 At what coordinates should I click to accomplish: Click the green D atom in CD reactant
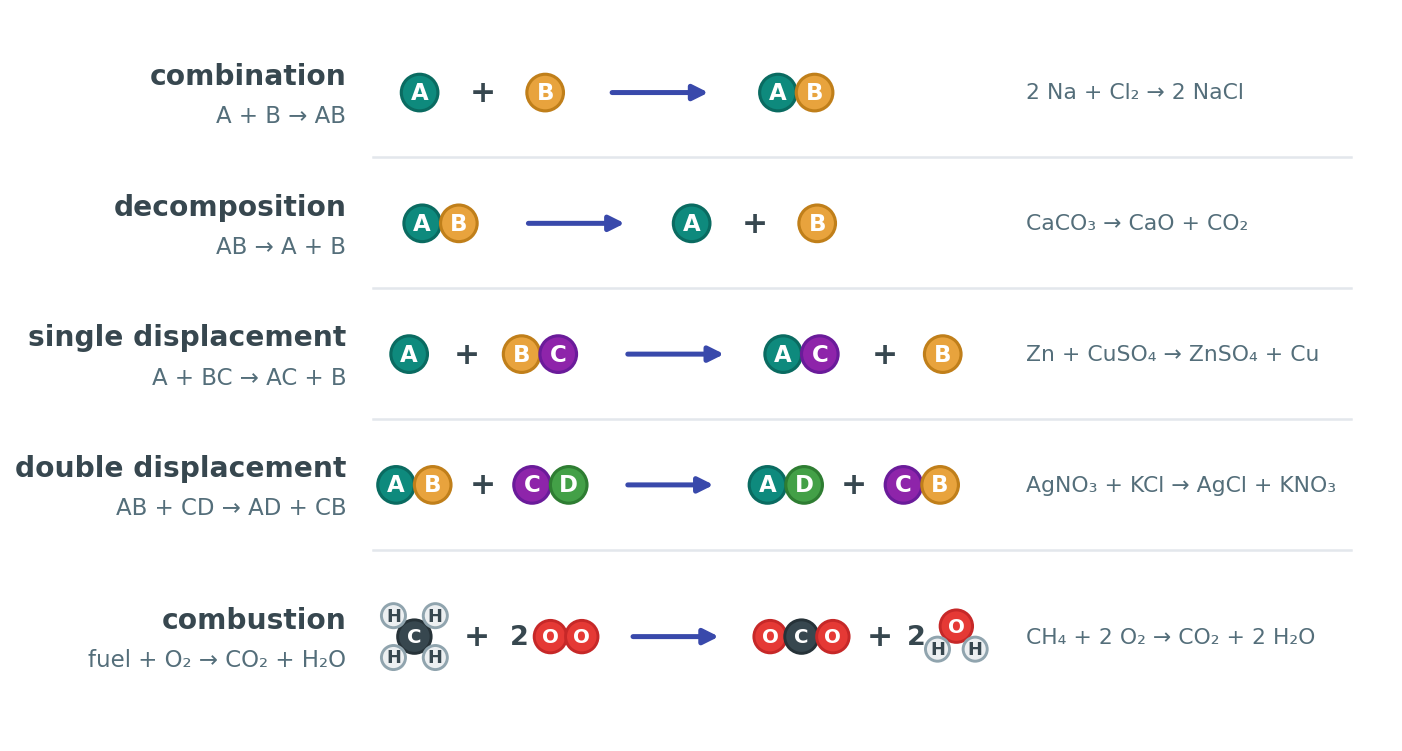pos(568,485)
